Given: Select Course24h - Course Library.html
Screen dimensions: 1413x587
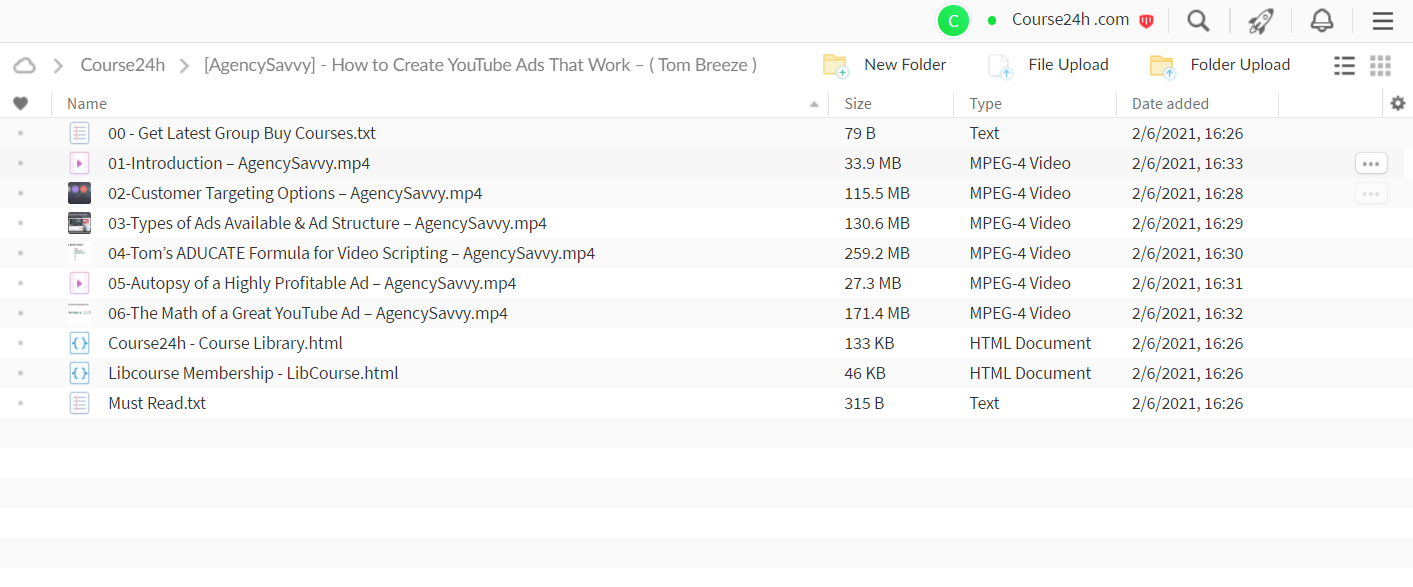Looking at the screenshot, I should pyautogui.click(x=225, y=343).
